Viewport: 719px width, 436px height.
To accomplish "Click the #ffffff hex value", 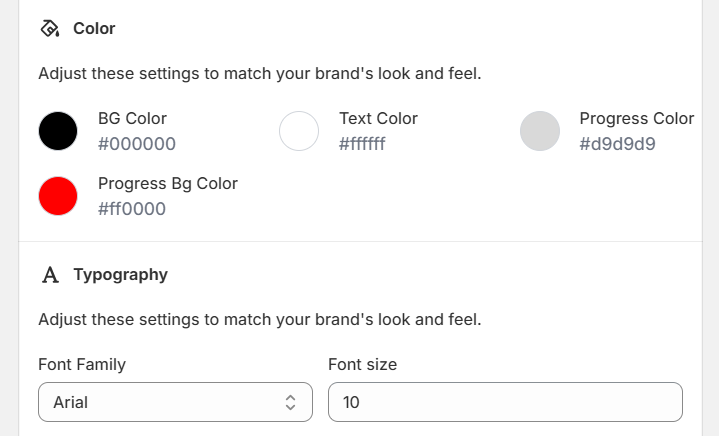I will coord(362,144).
